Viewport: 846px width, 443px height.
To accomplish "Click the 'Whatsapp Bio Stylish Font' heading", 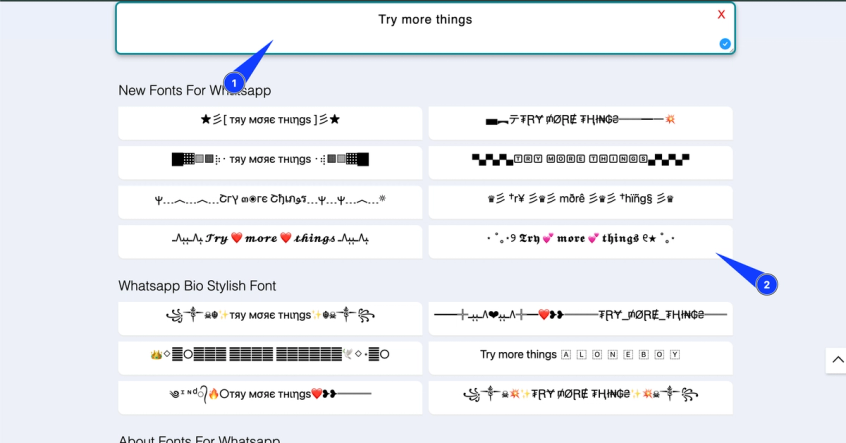I will tap(197, 286).
